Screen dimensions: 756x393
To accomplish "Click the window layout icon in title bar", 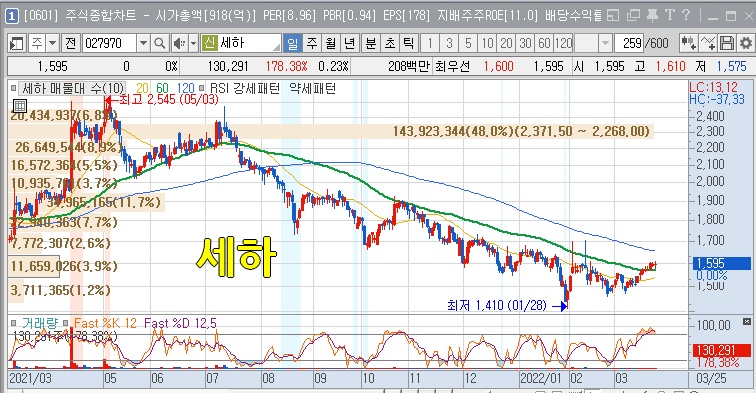I will 612,15.
